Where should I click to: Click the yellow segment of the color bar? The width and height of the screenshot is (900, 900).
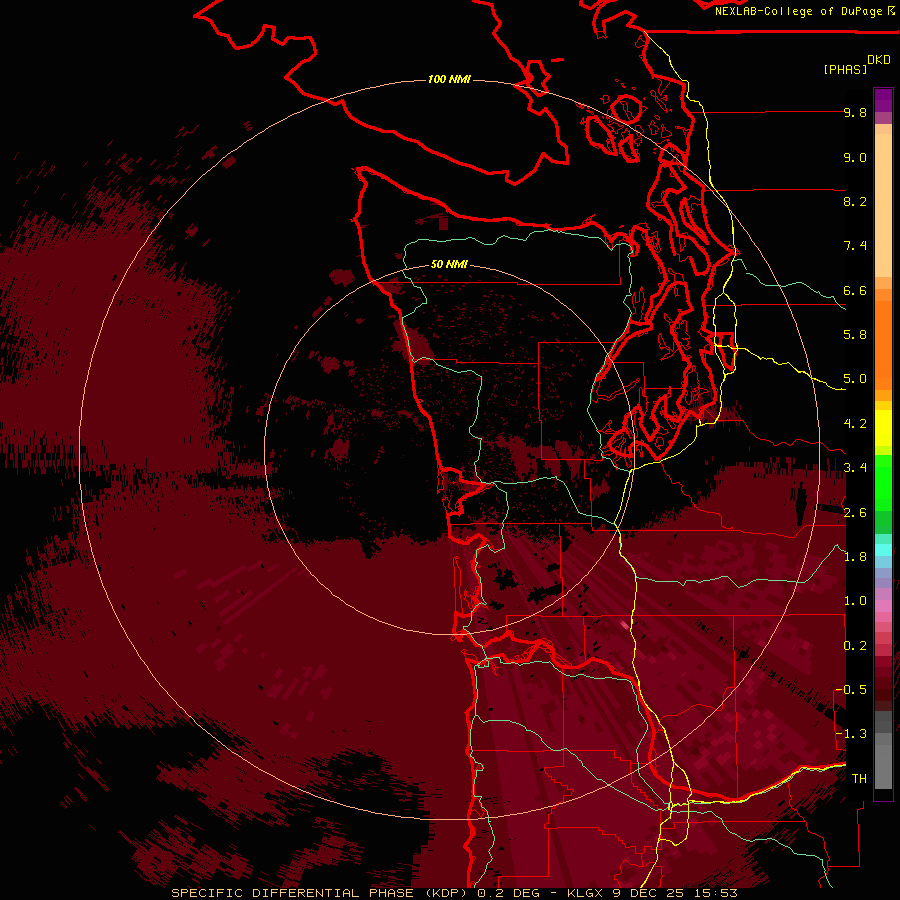click(x=883, y=428)
